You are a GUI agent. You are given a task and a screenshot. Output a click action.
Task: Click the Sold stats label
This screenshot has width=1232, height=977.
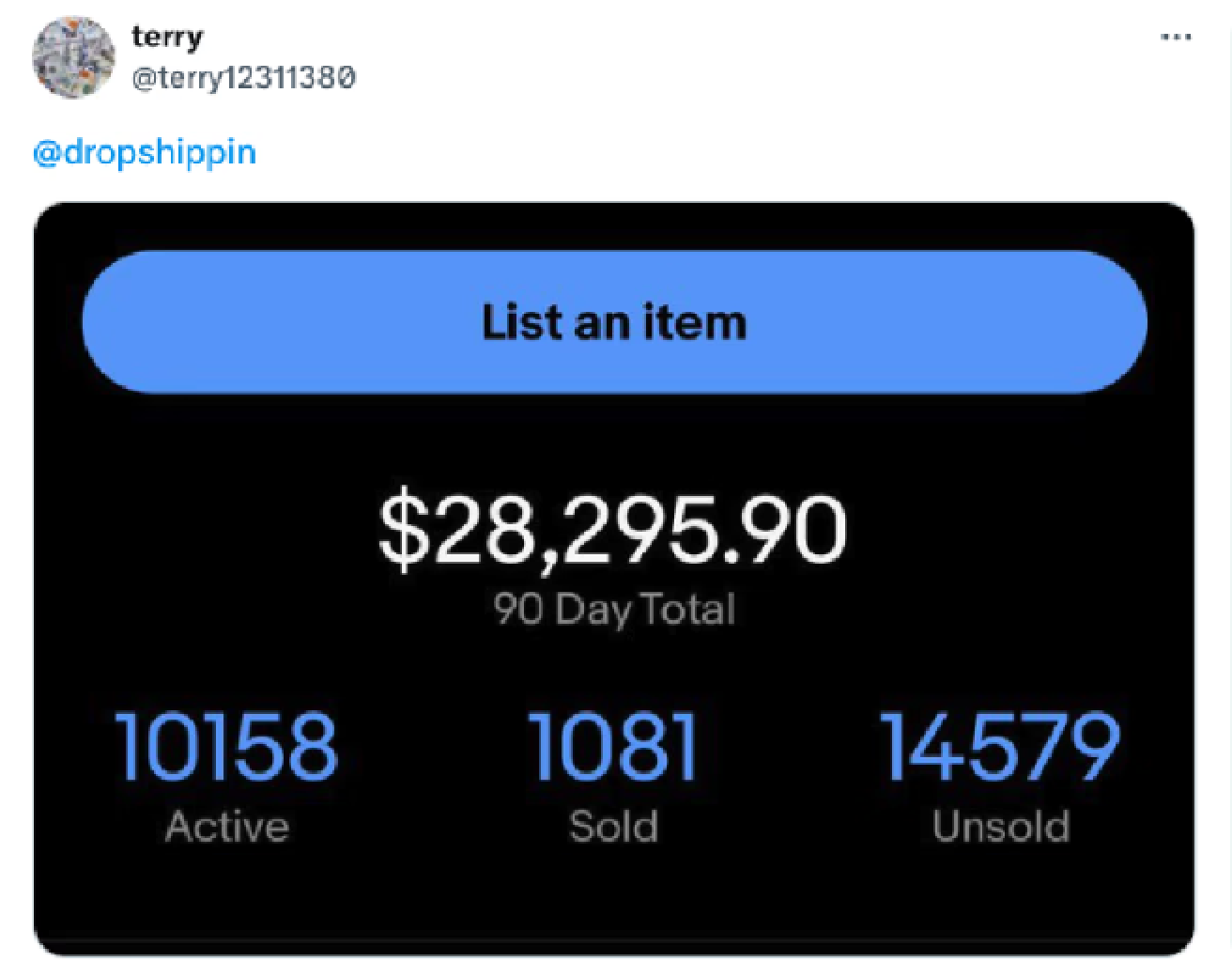[613, 827]
